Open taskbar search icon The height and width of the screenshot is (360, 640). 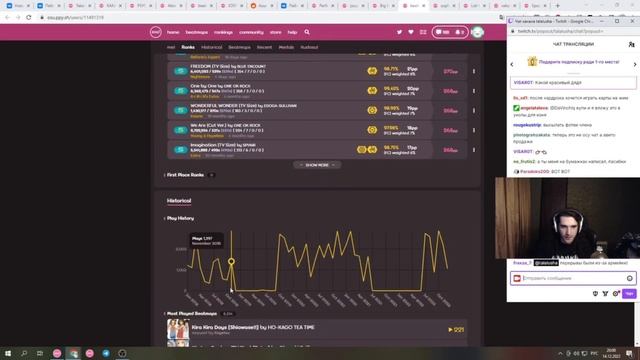24,353
